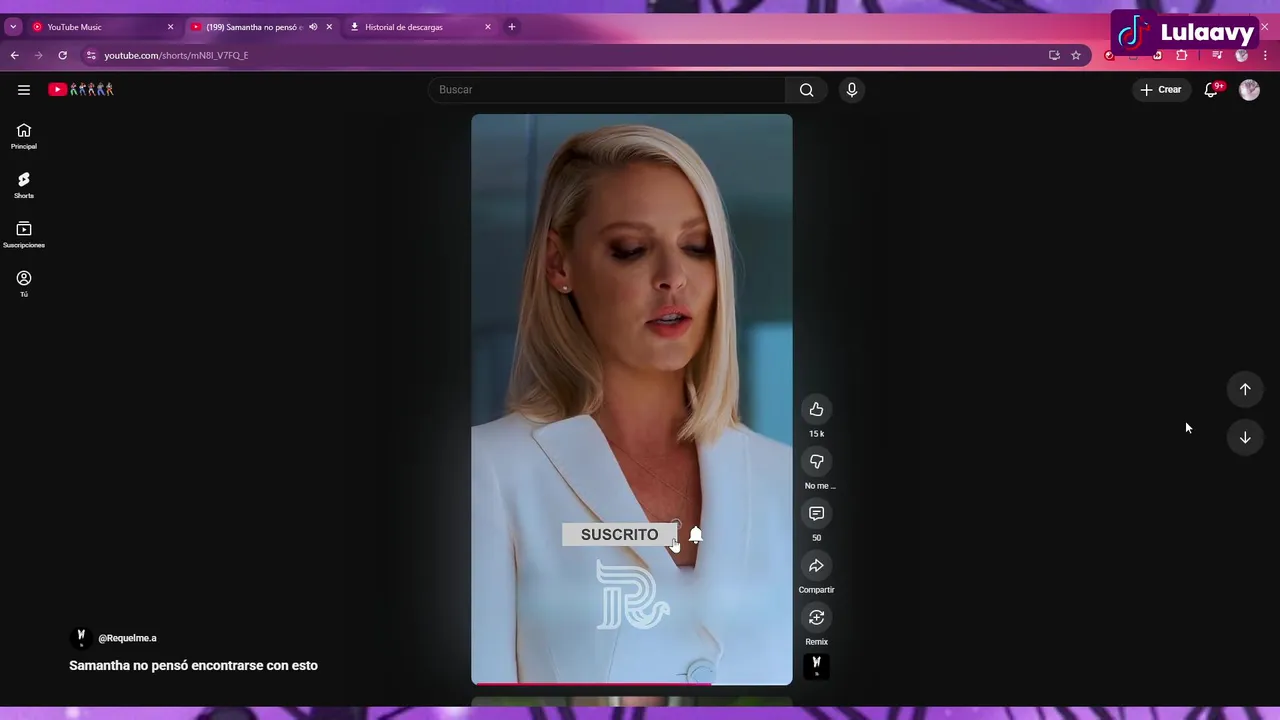Open Suscripciones in the sidebar
1280x720 pixels.
click(x=24, y=235)
